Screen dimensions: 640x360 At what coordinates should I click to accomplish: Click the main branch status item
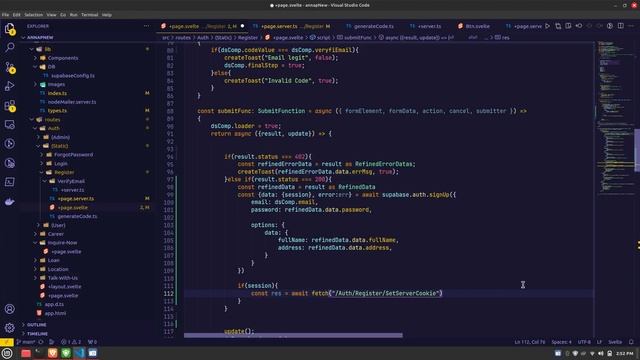[26, 342]
